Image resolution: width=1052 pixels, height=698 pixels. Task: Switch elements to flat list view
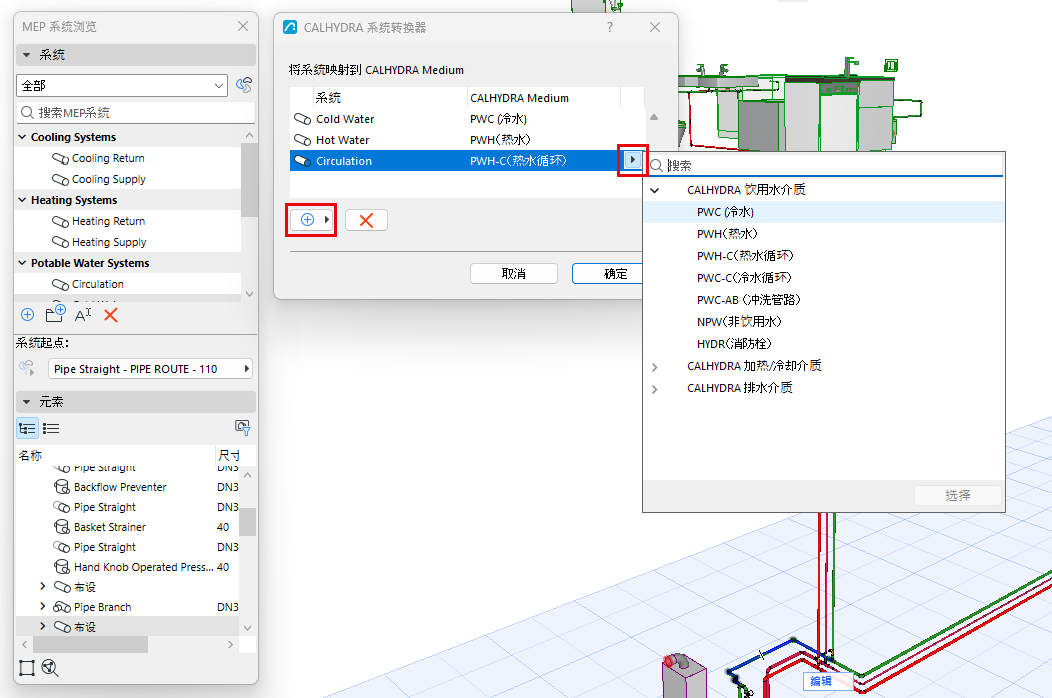pos(51,428)
